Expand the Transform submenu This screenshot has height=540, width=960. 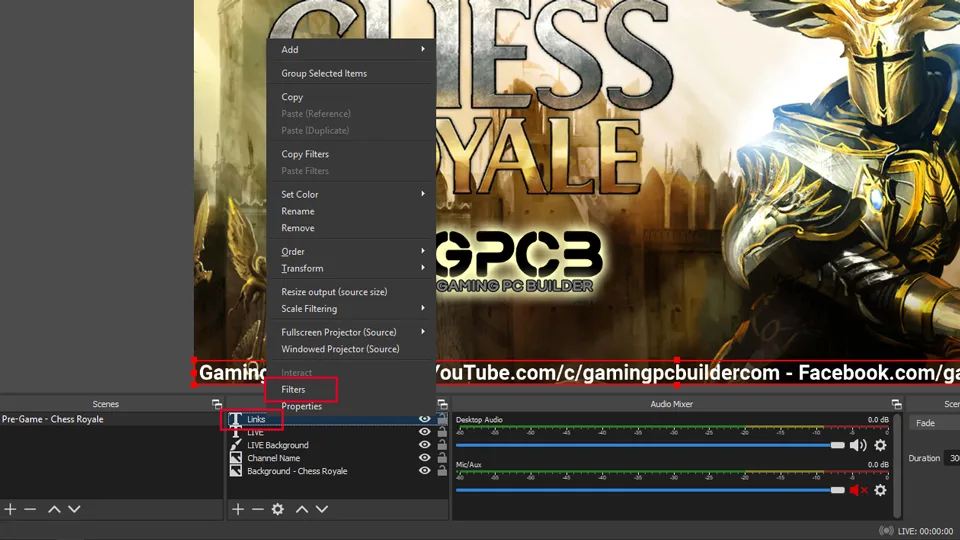coord(351,268)
